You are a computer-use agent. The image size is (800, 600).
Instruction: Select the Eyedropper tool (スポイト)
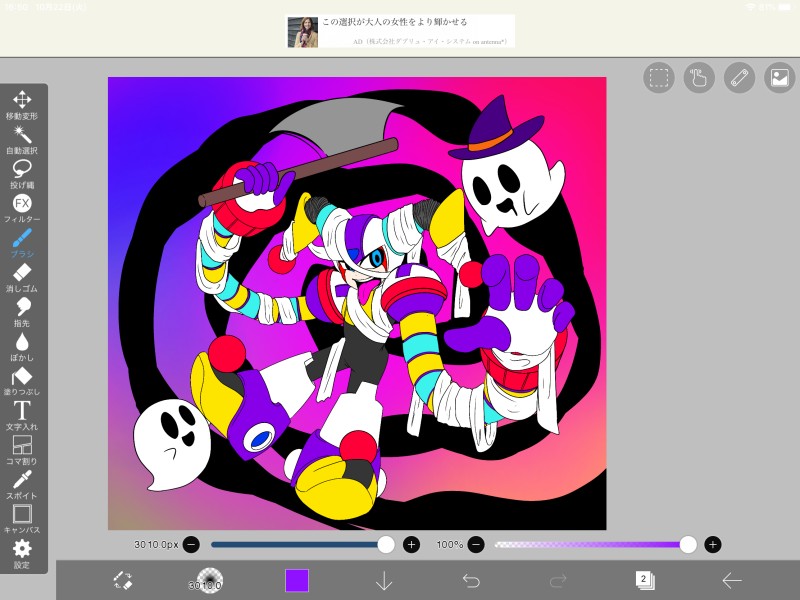pos(22,484)
